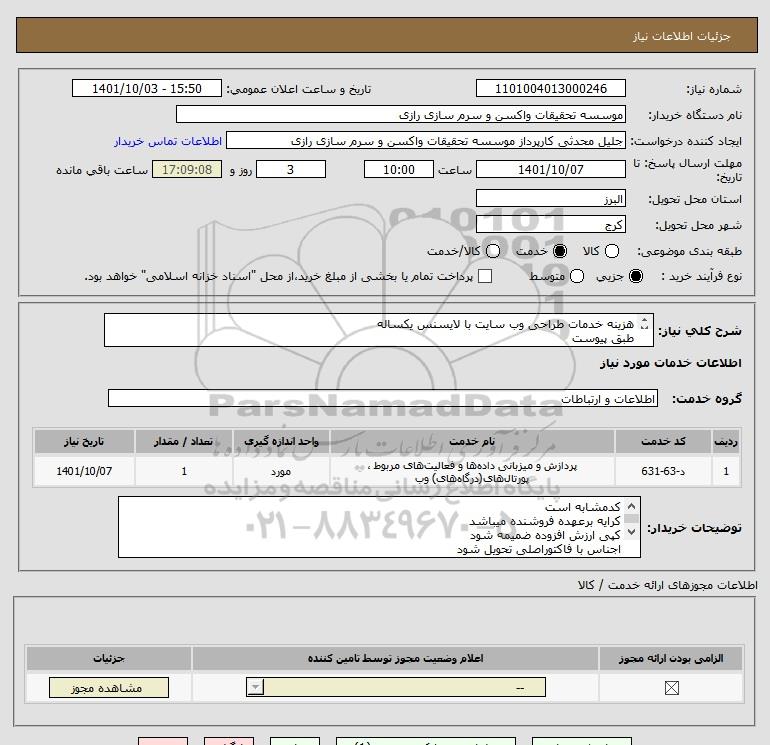Click the جزئیات اطلاعات نیاز page title
The width and height of the screenshot is (770, 745).
pos(682,36)
